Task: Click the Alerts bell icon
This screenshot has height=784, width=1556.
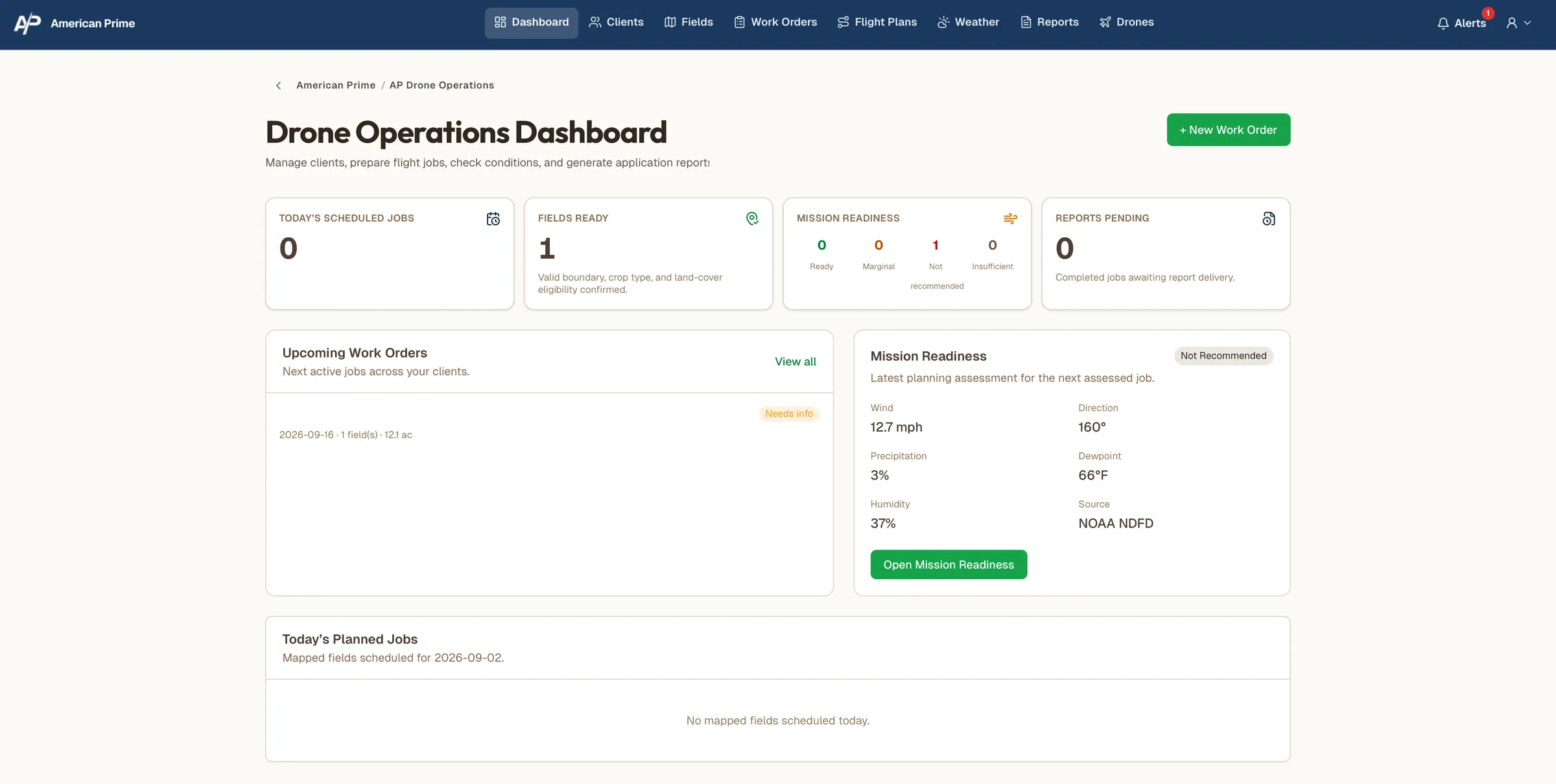Action: 1443,24
